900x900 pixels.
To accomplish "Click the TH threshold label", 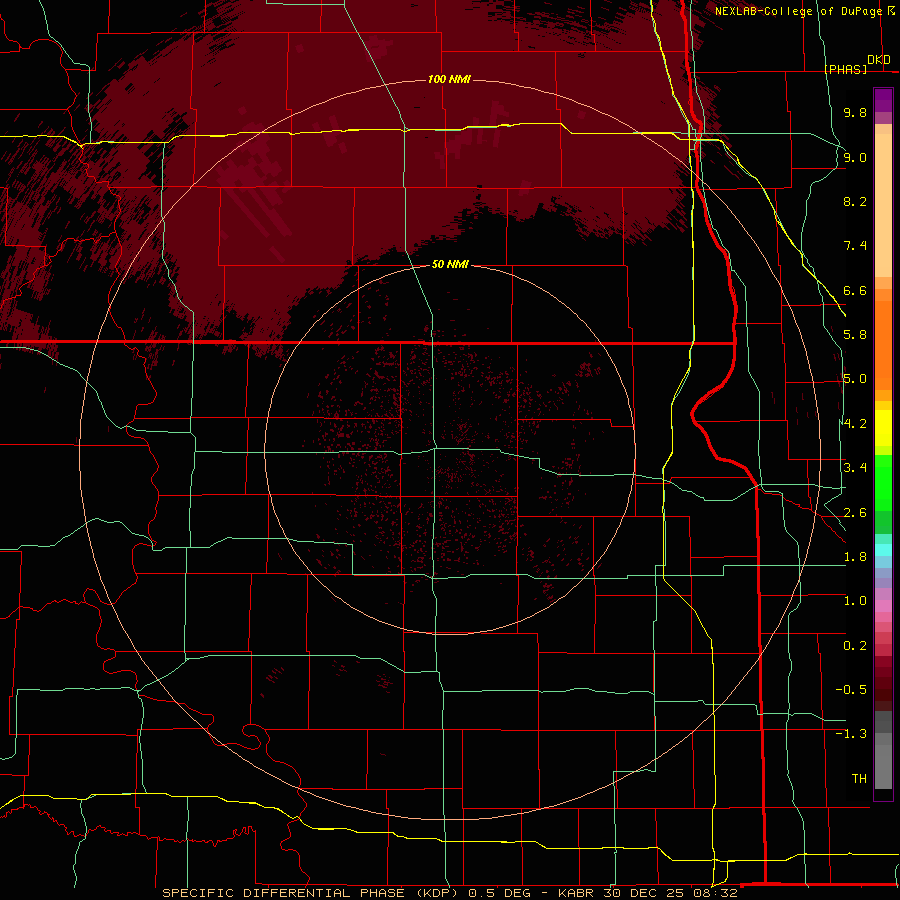I will pos(859,779).
